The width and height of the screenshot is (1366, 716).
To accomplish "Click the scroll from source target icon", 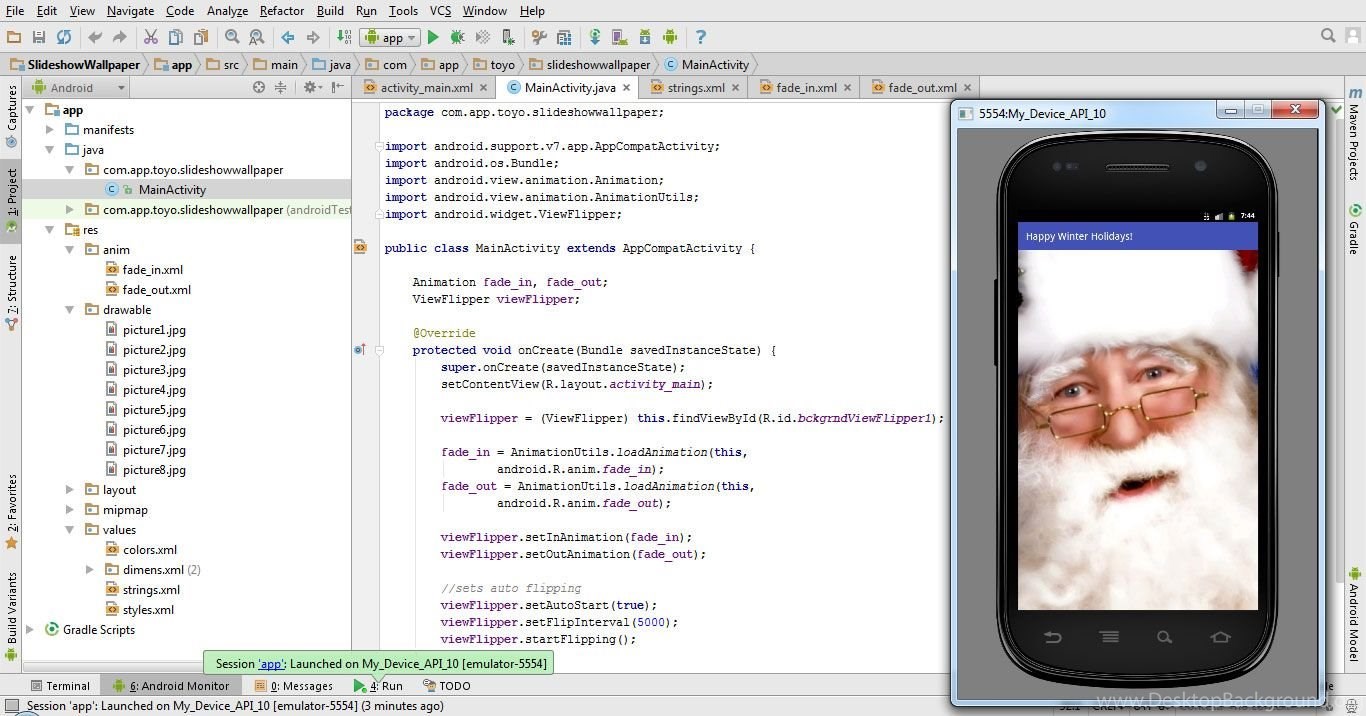I will tap(259, 88).
